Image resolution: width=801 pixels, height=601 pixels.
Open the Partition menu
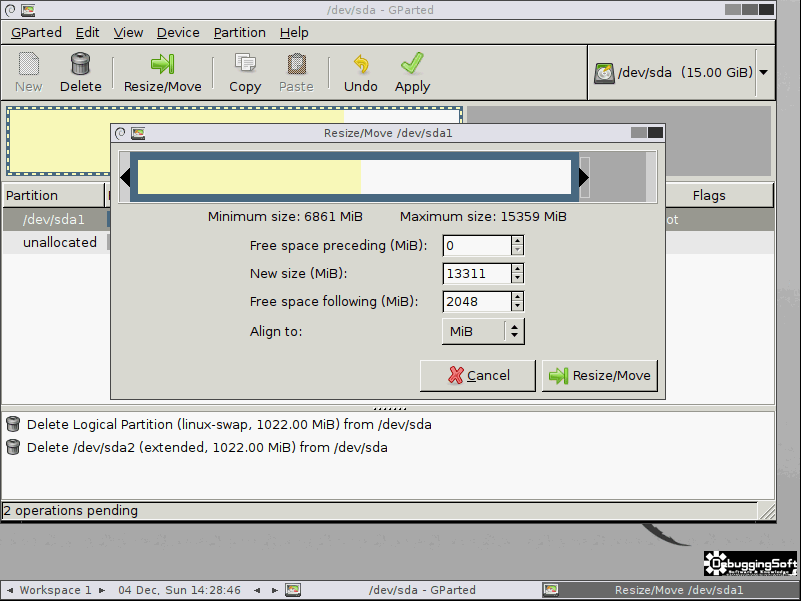(240, 33)
